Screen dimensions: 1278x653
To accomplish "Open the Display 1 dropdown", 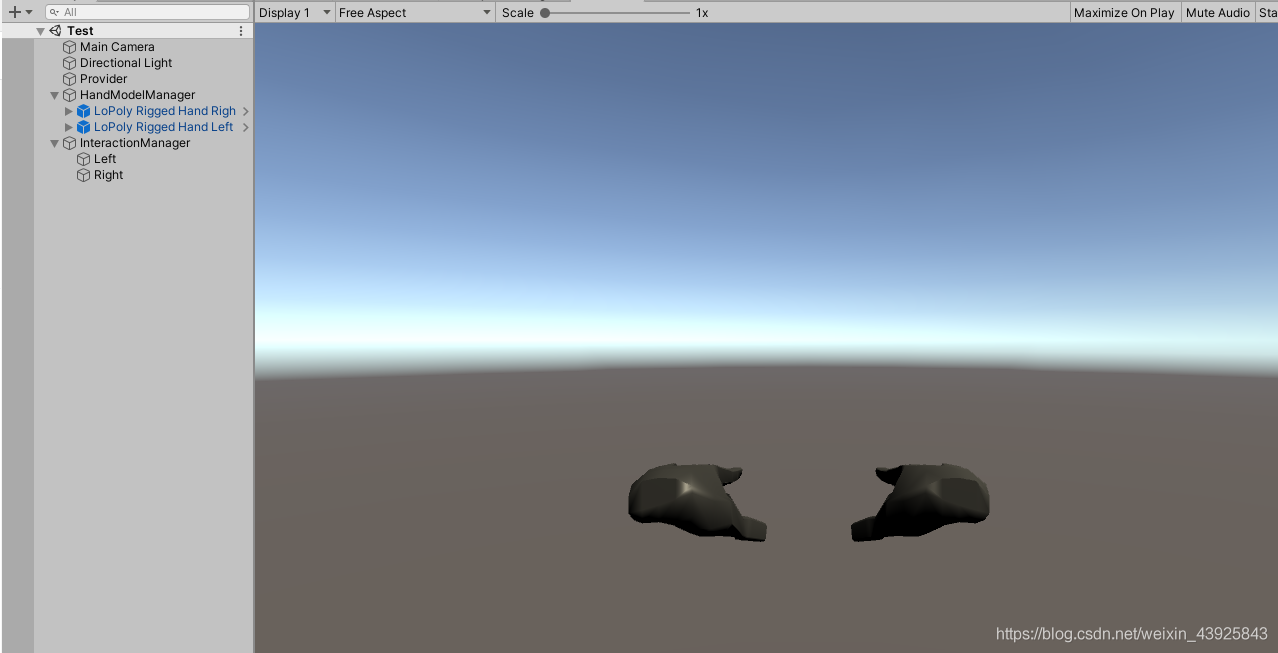I will 295,12.
